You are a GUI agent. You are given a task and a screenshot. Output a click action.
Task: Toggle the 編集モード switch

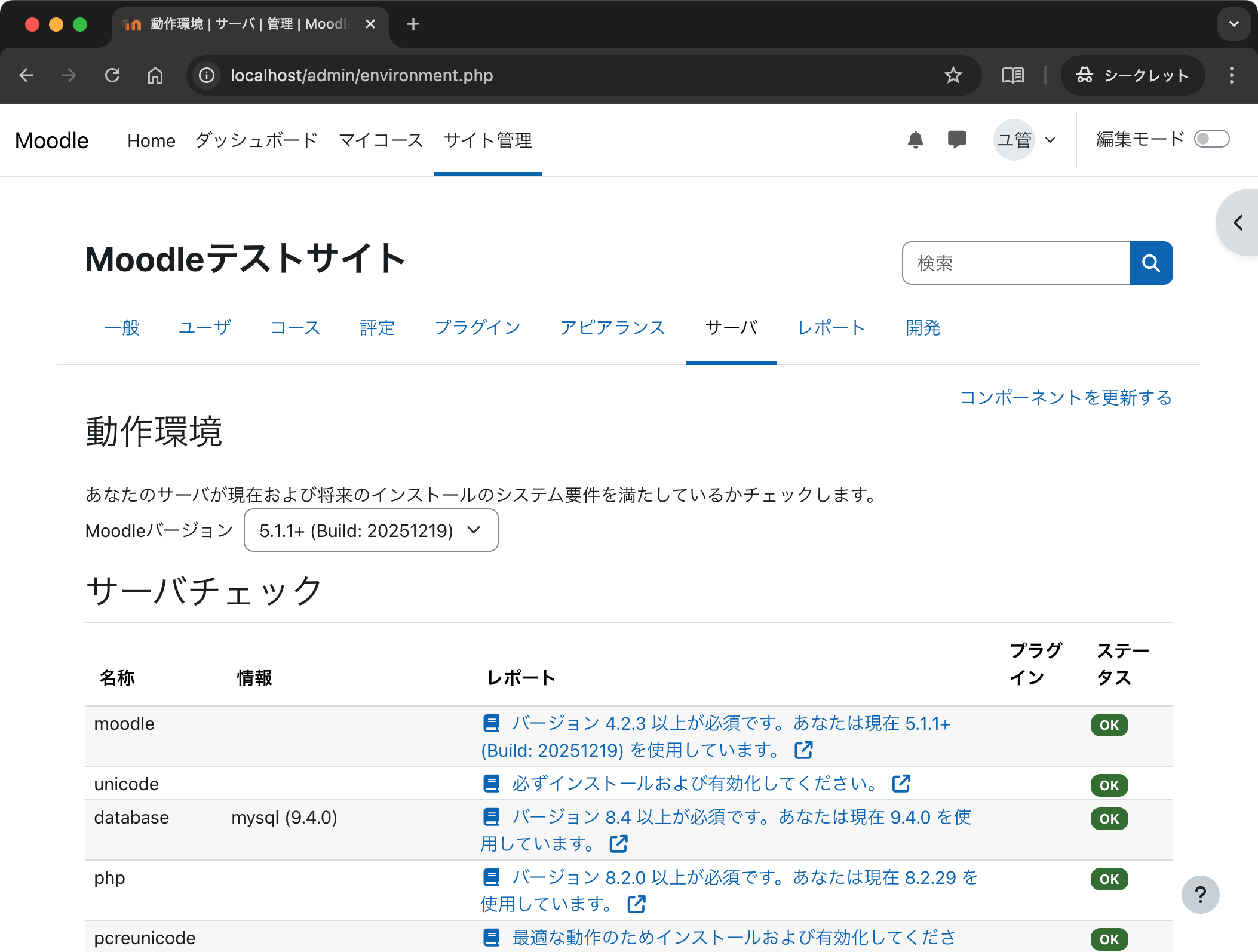pos(1211,139)
